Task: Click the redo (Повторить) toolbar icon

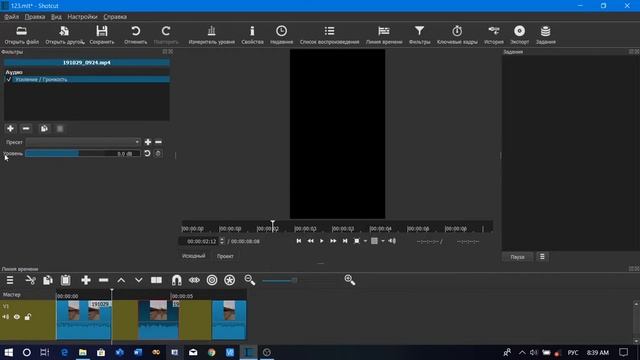Action: click(x=166, y=35)
